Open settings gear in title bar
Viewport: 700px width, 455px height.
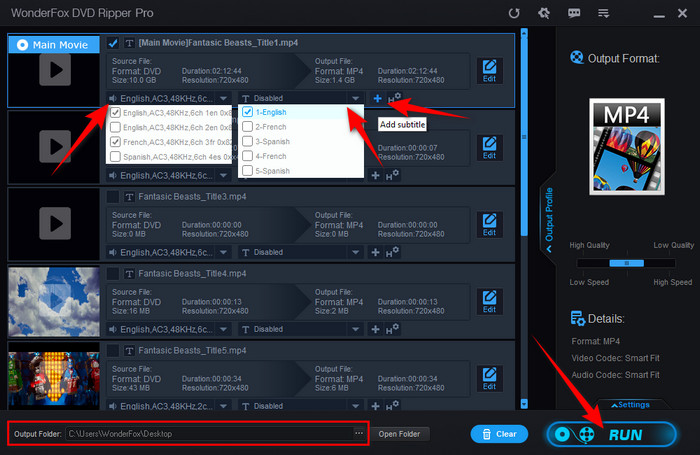[x=544, y=13]
